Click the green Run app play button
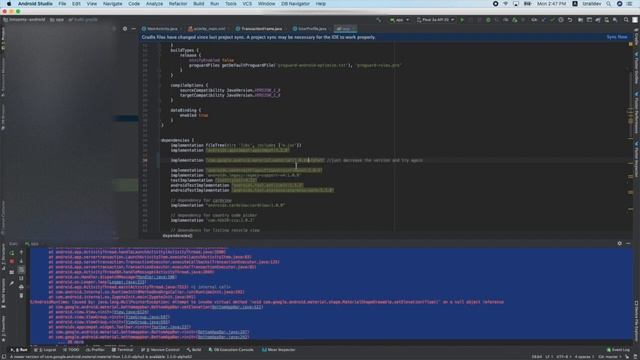640x360 pixels. pyautogui.click(x=462, y=20)
